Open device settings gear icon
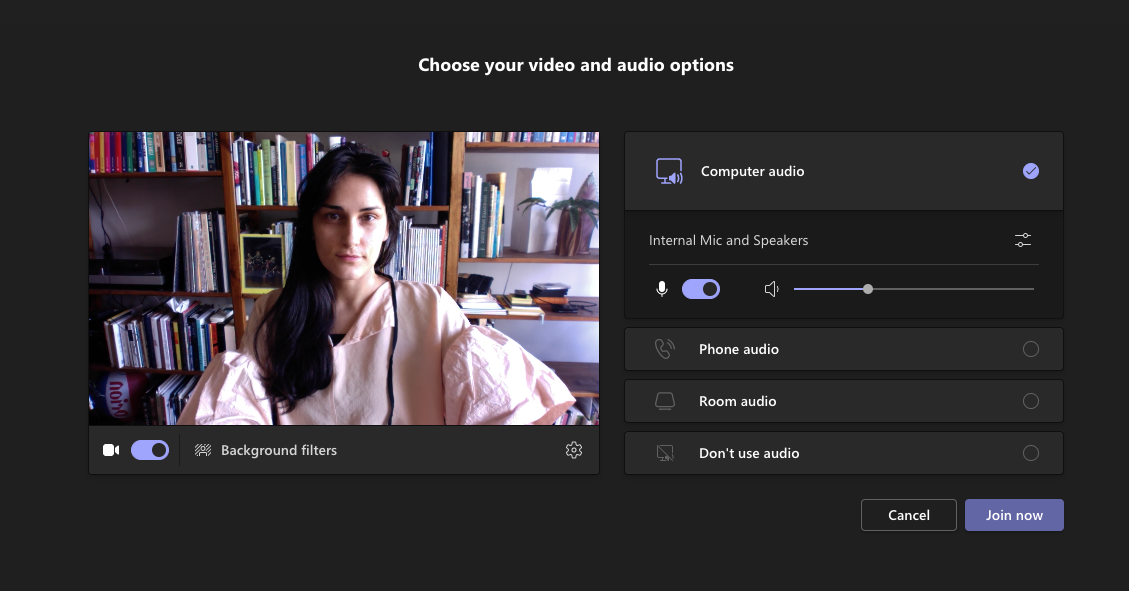This screenshot has height=591, width=1129. tap(574, 450)
